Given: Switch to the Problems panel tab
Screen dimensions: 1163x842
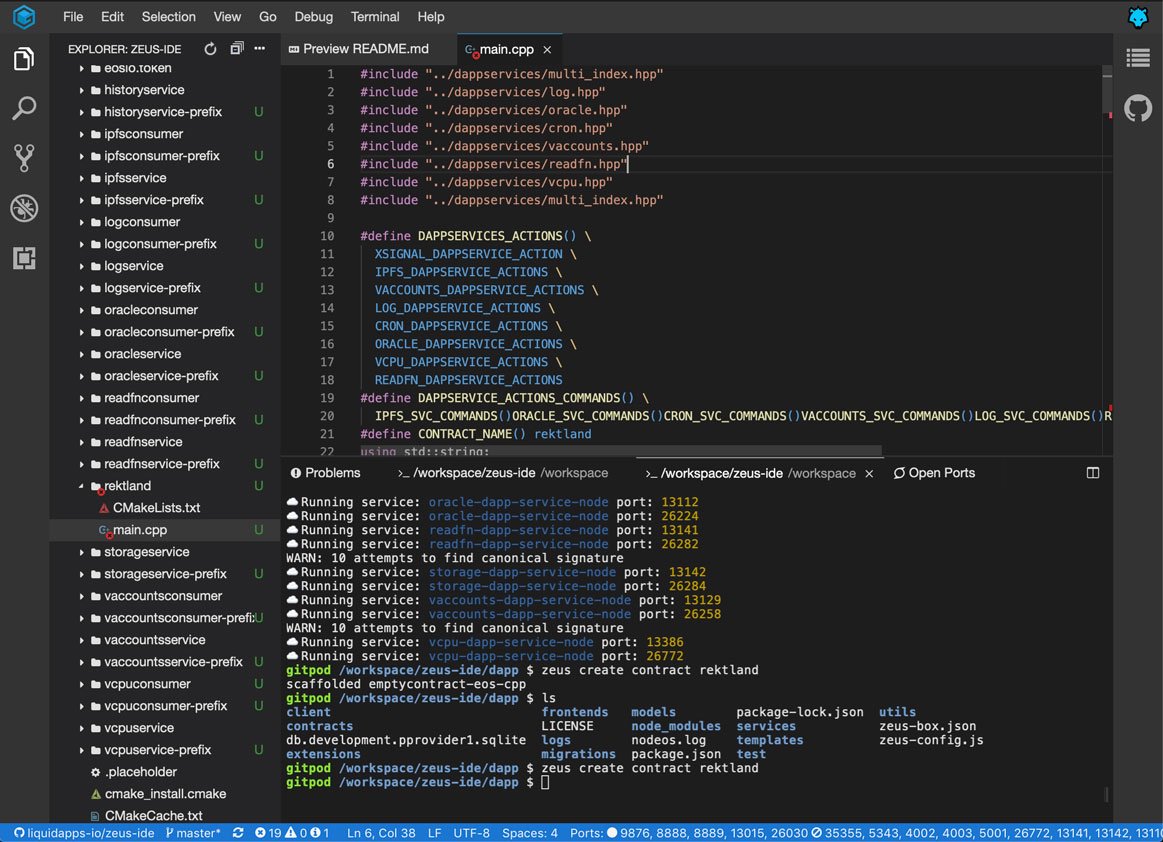Looking at the screenshot, I should click(325, 473).
